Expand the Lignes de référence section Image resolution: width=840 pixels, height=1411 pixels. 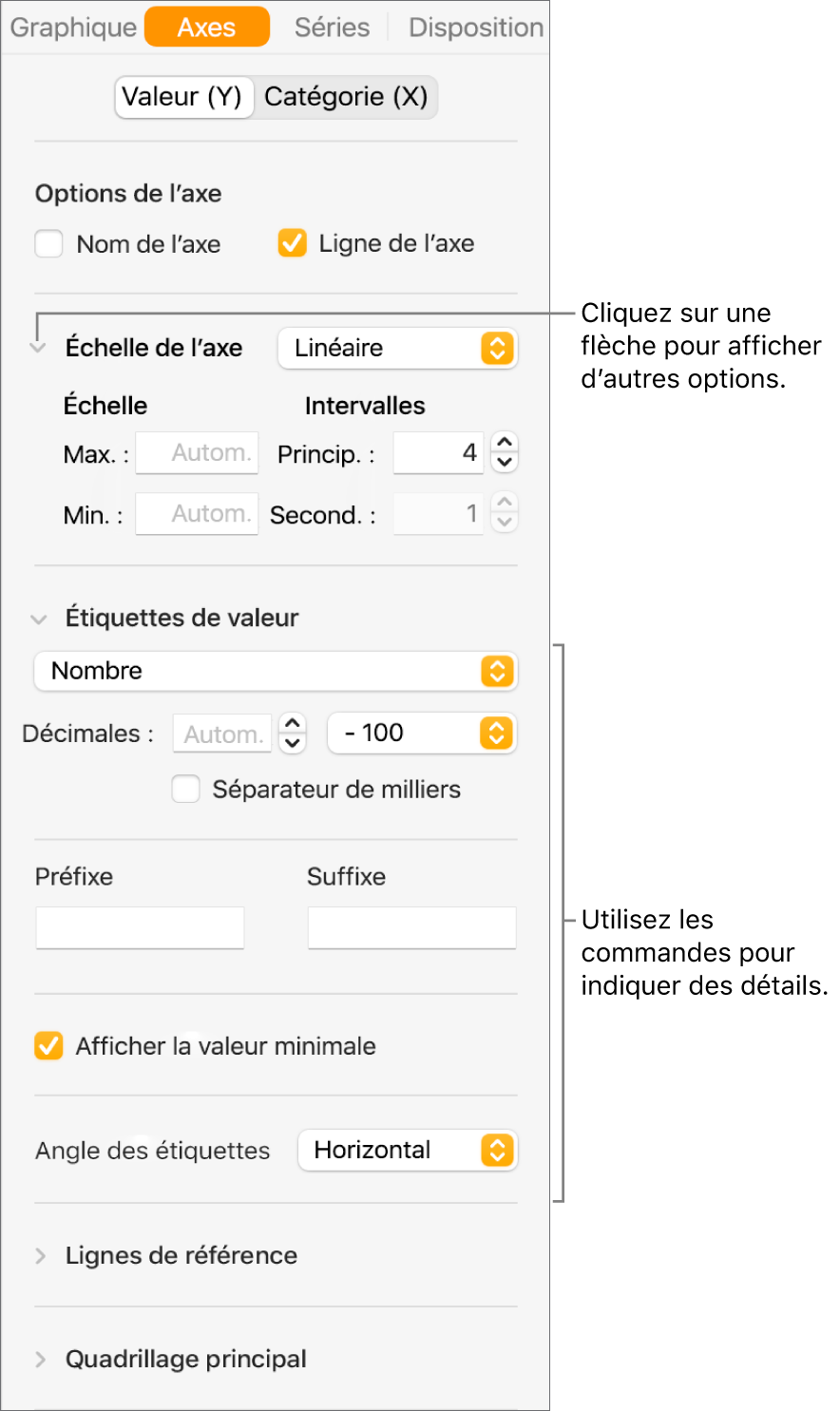(x=40, y=1256)
